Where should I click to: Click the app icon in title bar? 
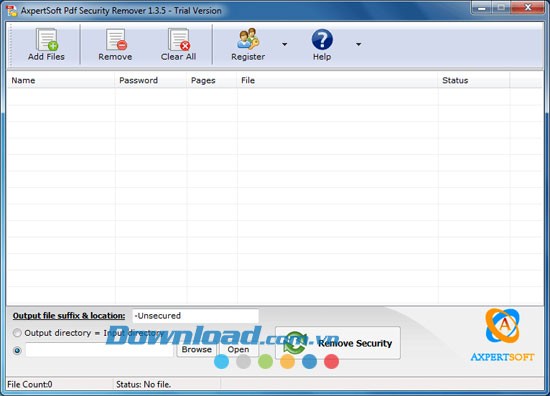coord(12,11)
